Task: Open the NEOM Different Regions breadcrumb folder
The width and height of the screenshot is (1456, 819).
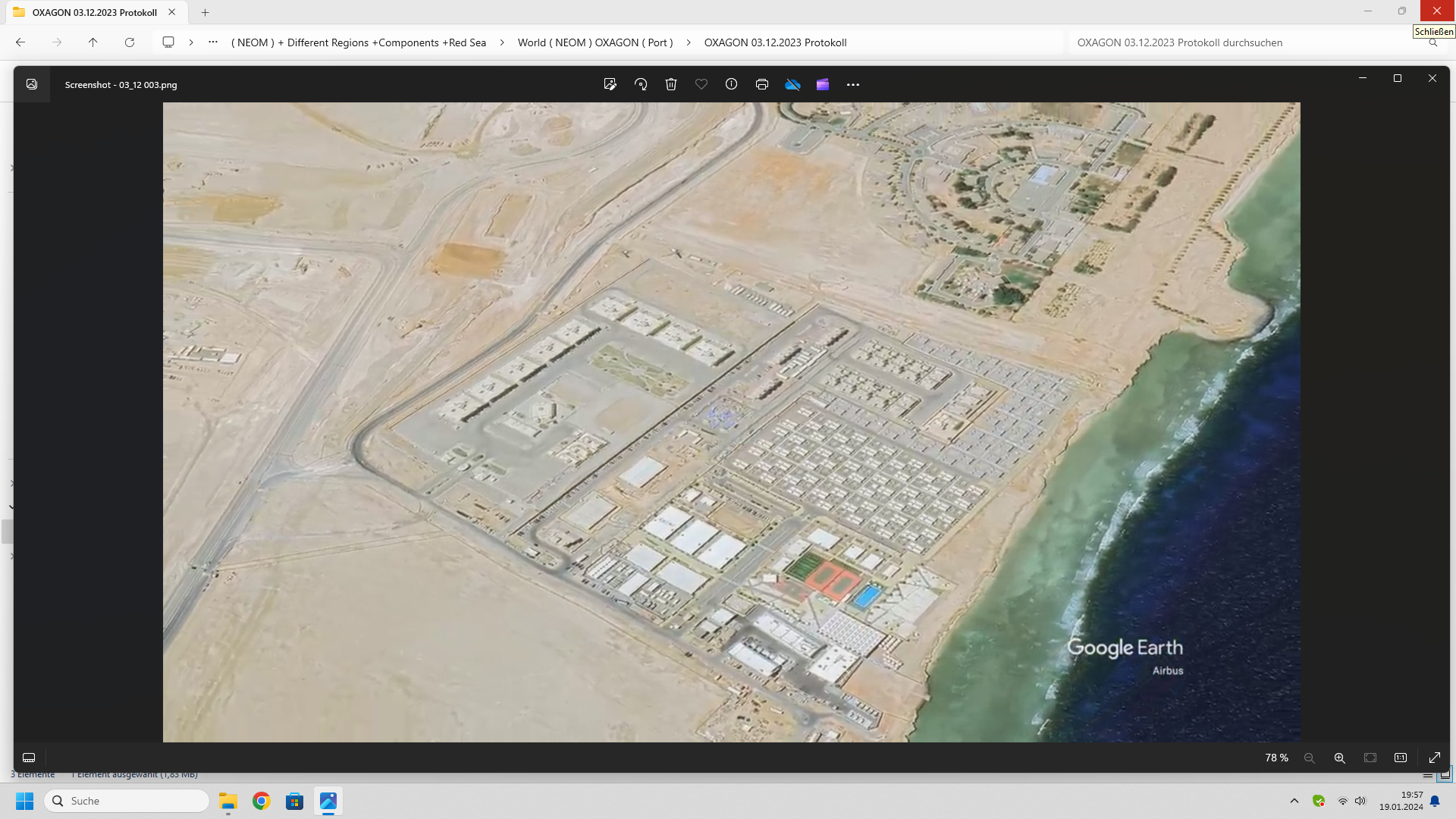Action: click(x=359, y=42)
